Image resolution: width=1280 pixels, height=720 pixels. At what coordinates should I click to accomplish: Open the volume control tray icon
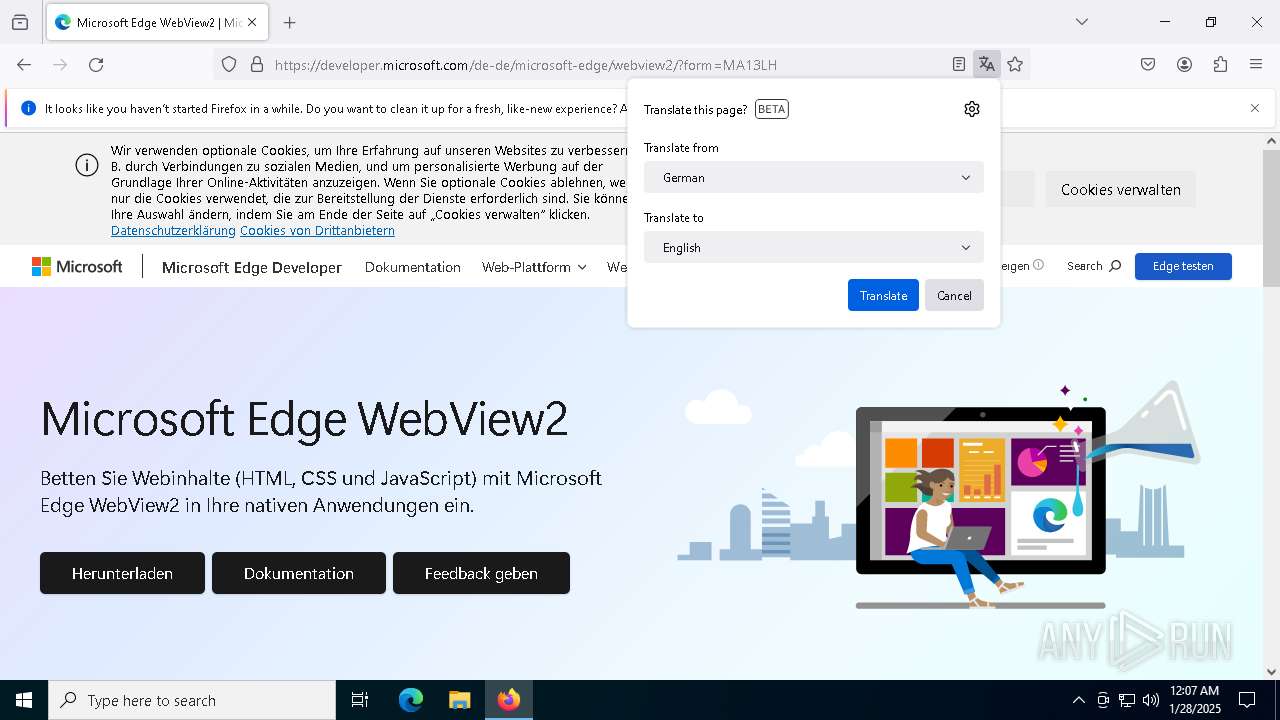click(1151, 700)
